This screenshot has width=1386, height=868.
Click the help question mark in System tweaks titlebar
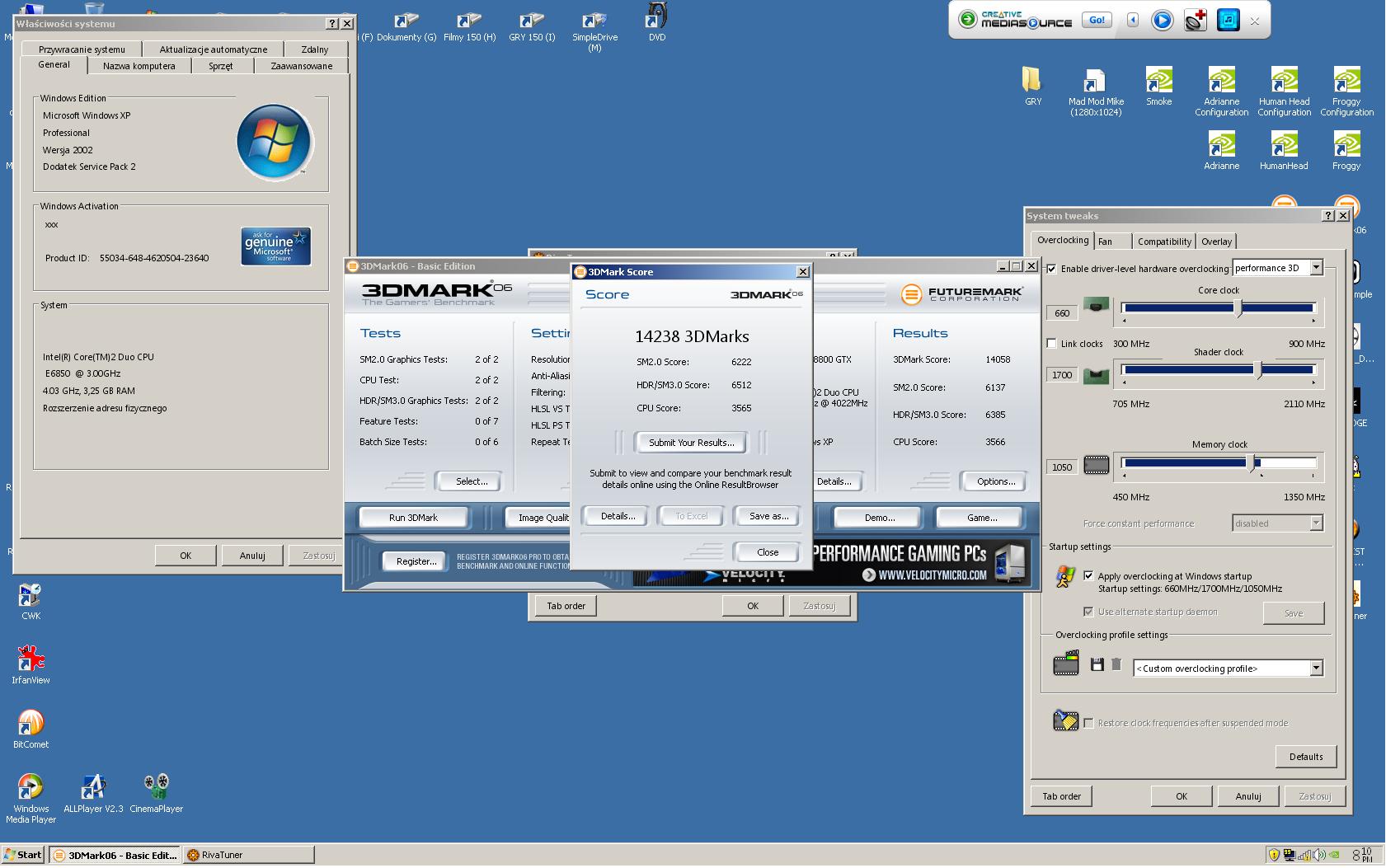coord(1327,215)
